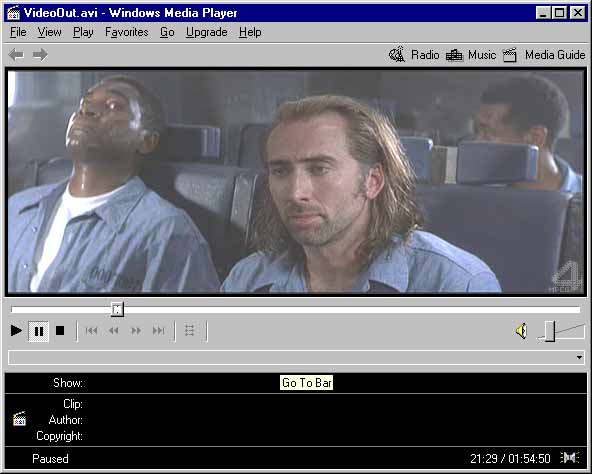This screenshot has height=474, width=592.
Task: Click the back navigation arrow
Action: [16, 55]
